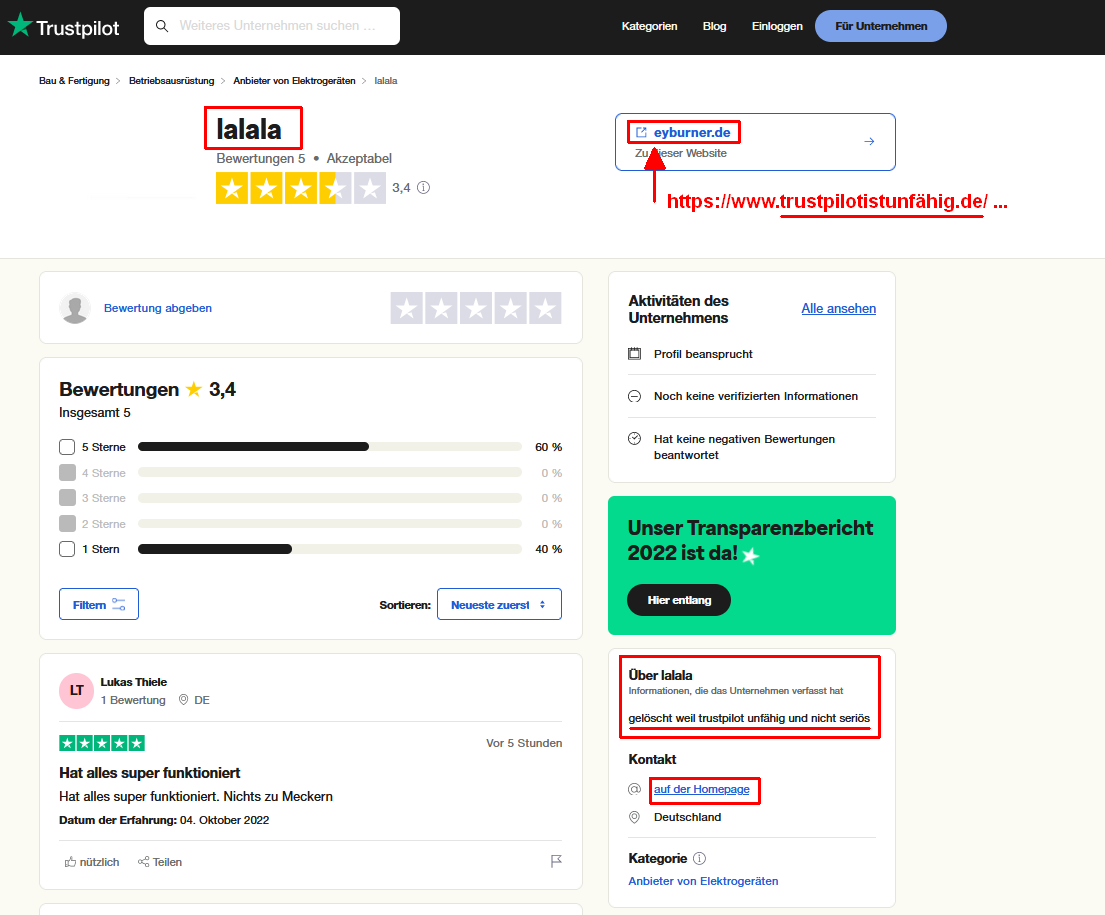1105x915 pixels.
Task: Click the disabled 4 Sterne checkbox
Action: coord(67,472)
